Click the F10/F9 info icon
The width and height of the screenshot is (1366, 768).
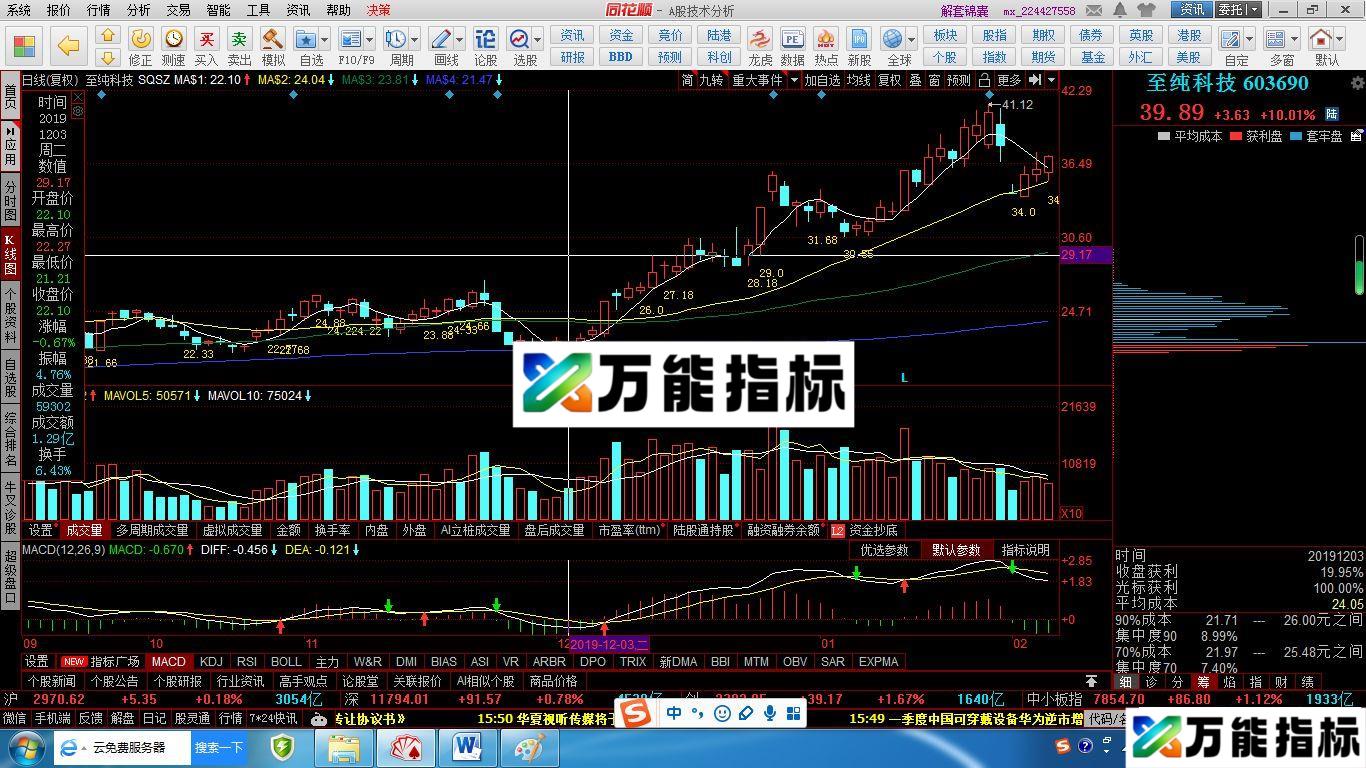(x=351, y=40)
